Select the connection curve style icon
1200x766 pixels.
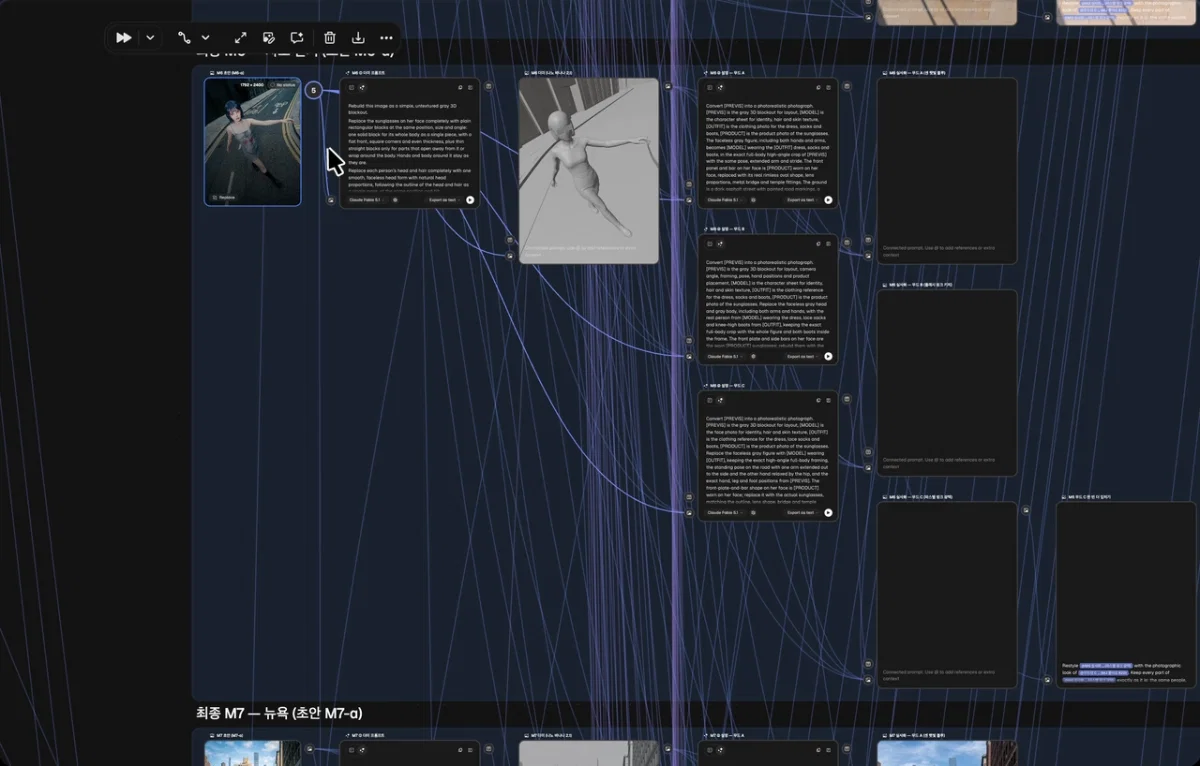[184, 38]
